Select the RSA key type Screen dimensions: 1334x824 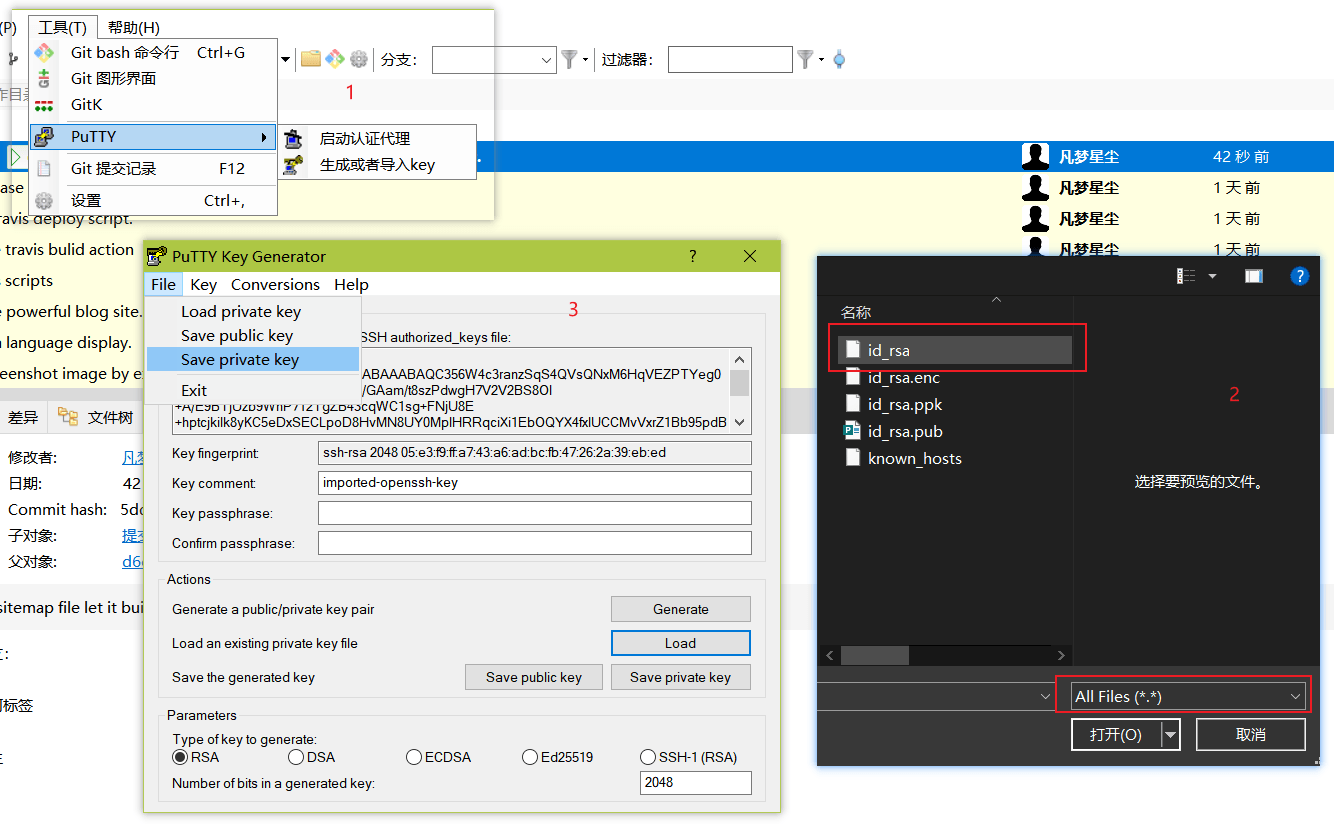[181, 757]
